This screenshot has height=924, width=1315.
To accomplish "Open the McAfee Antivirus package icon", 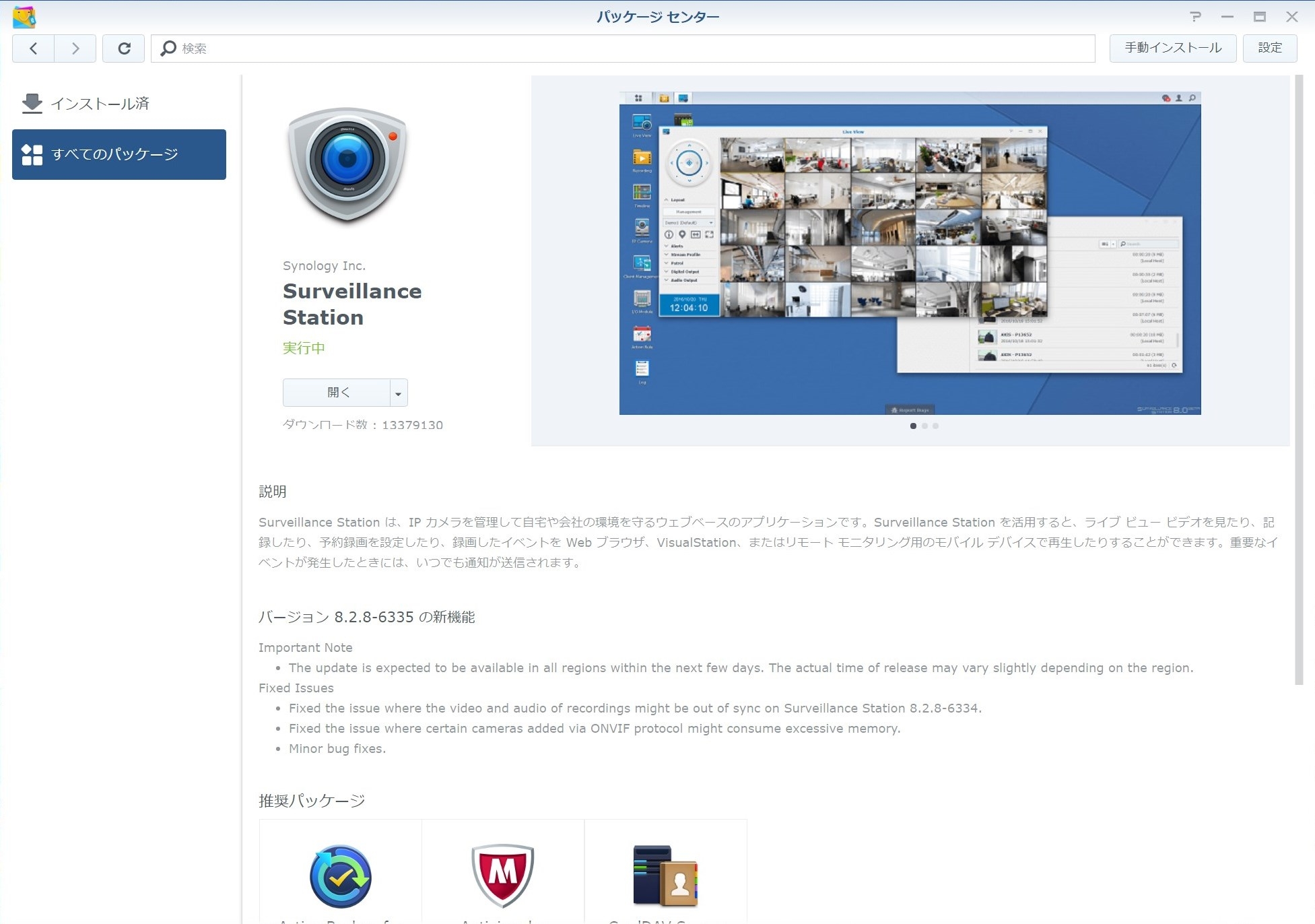I will [x=502, y=875].
